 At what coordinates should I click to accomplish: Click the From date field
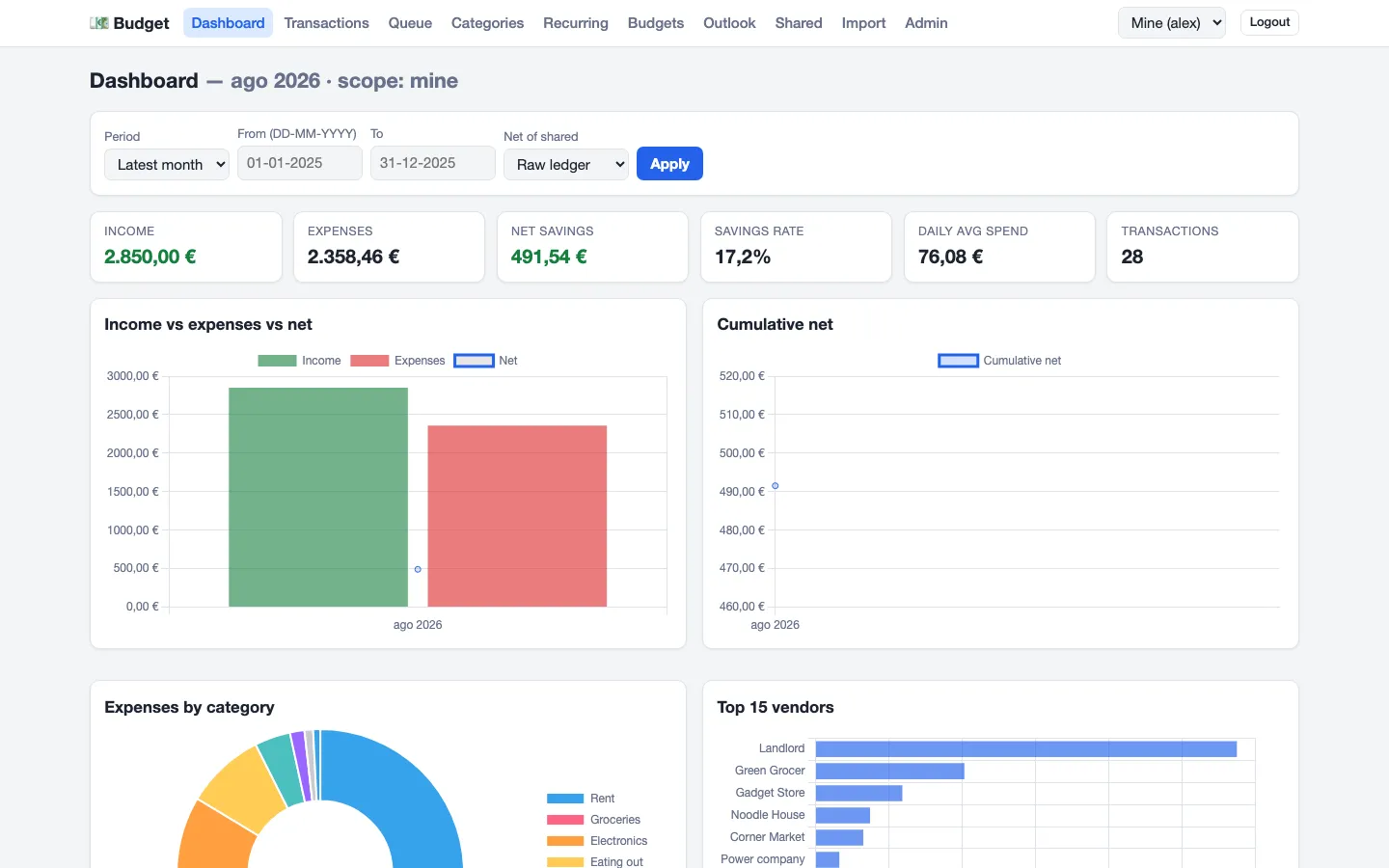[300, 163]
